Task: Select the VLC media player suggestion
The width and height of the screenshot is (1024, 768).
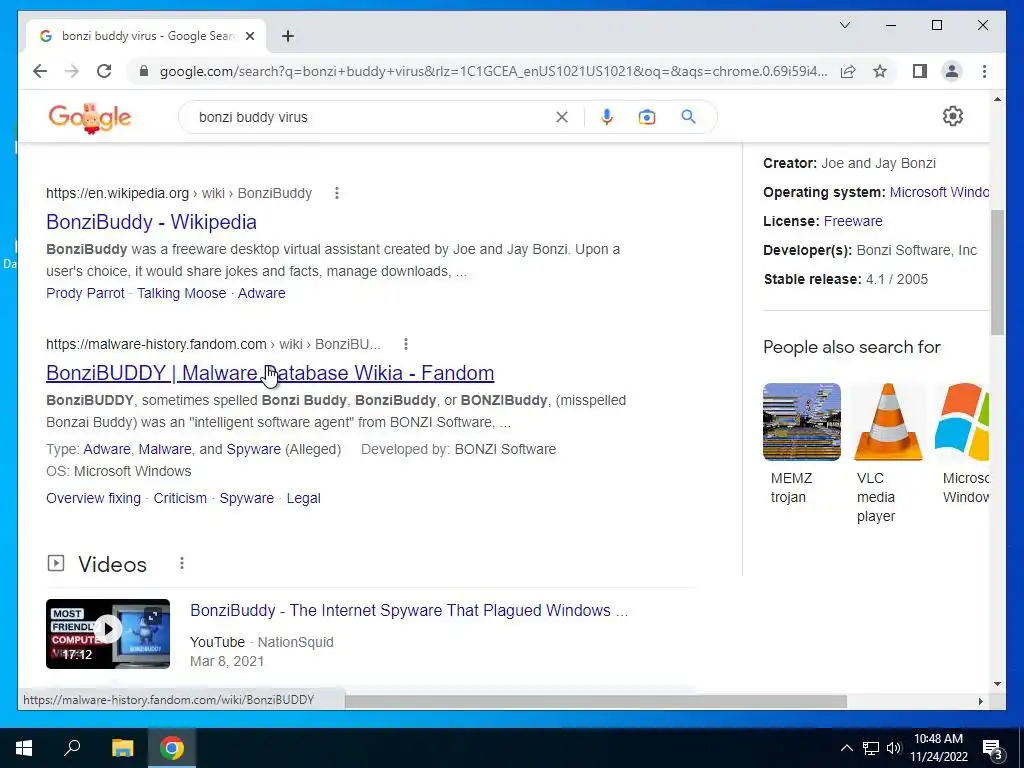Action: click(888, 453)
